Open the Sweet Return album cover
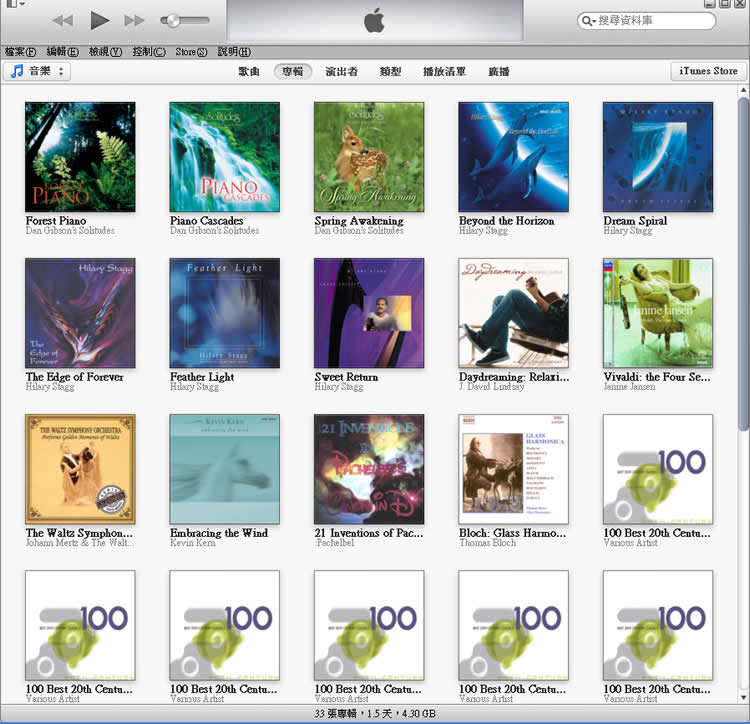The image size is (750, 724). (369, 313)
